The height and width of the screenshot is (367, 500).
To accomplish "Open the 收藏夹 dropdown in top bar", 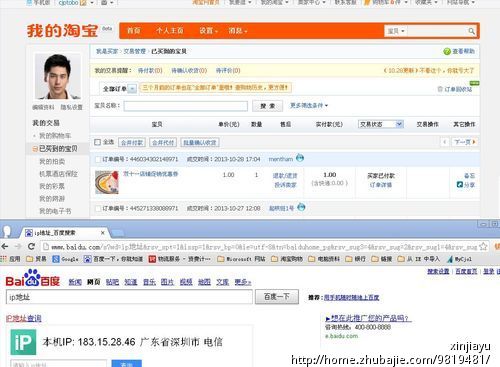I will (x=427, y=2).
